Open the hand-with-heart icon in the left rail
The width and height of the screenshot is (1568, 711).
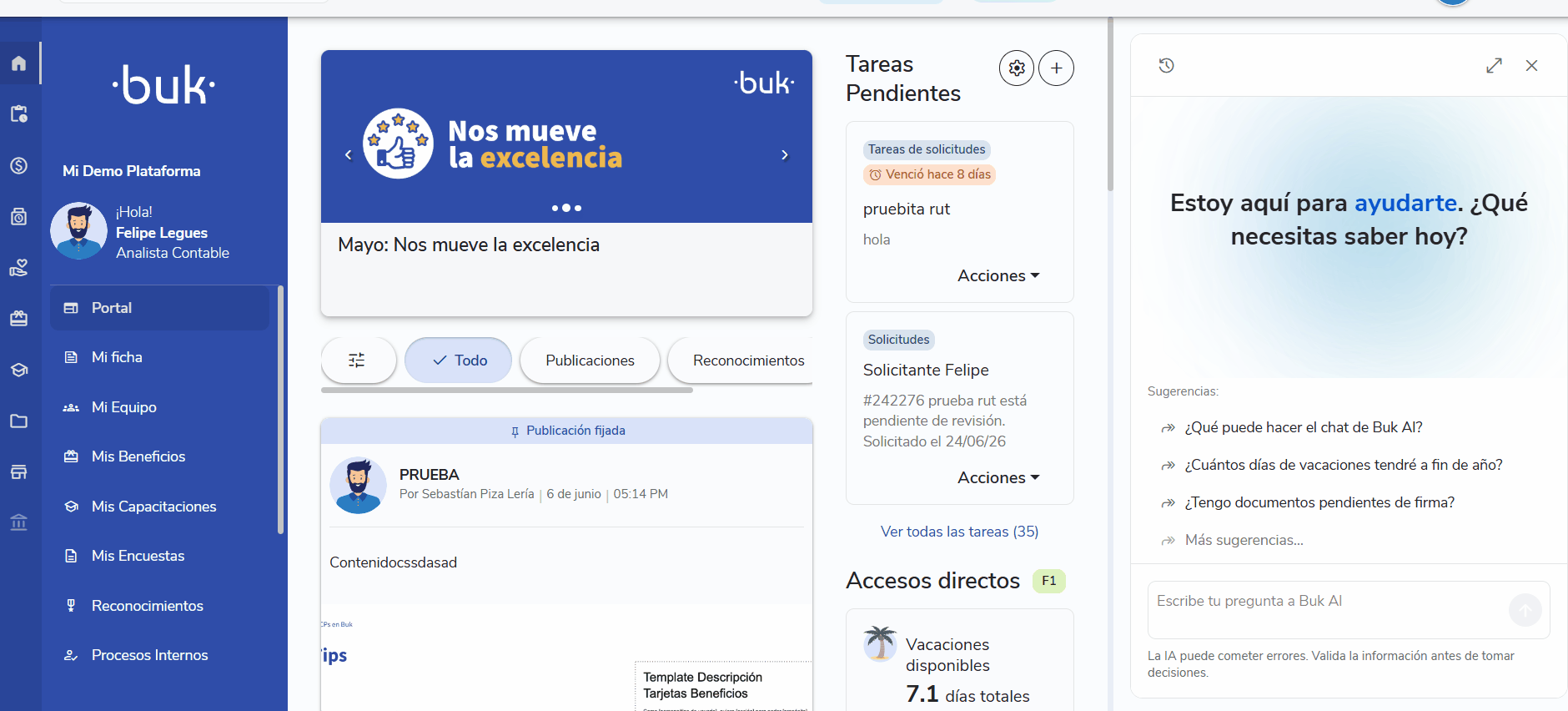tap(18, 268)
